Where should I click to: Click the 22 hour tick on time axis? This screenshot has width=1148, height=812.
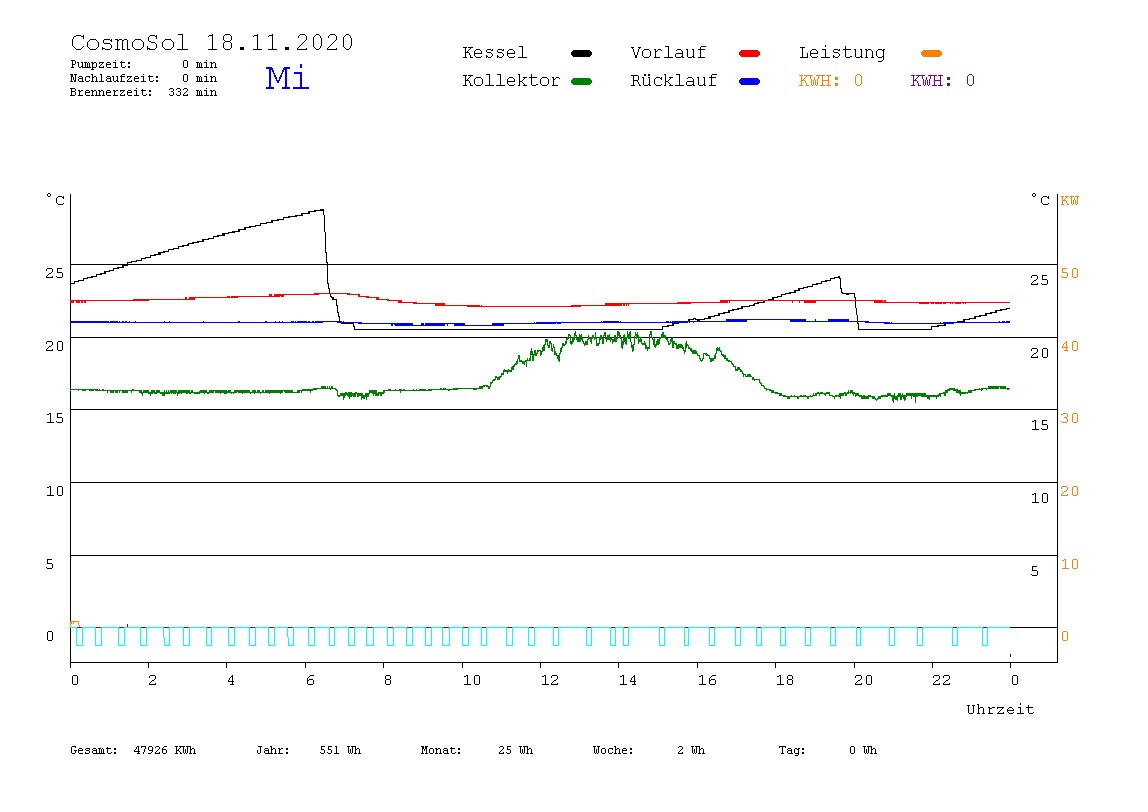click(x=942, y=680)
